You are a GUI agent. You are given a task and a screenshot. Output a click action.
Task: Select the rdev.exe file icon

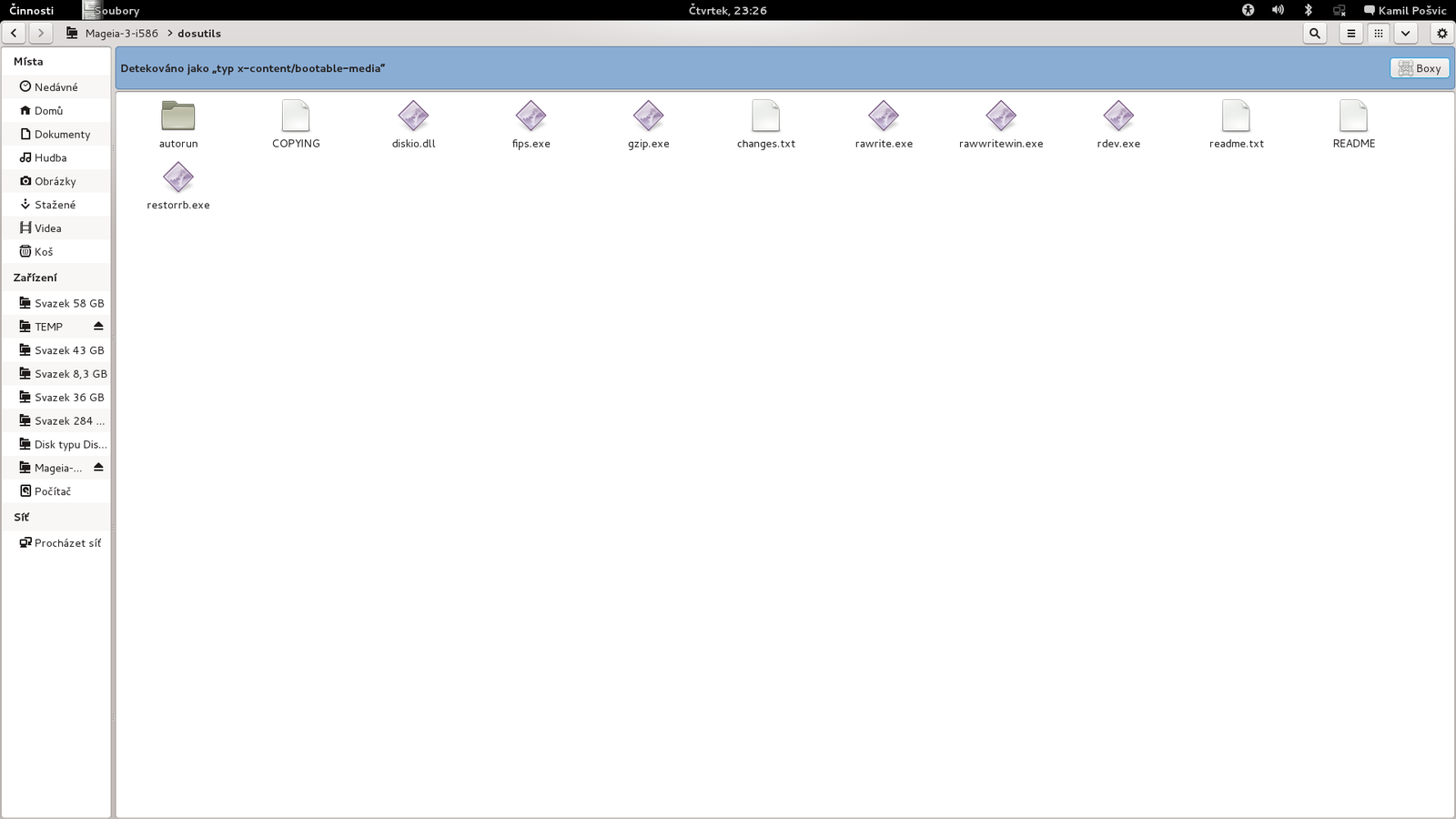tap(1118, 116)
